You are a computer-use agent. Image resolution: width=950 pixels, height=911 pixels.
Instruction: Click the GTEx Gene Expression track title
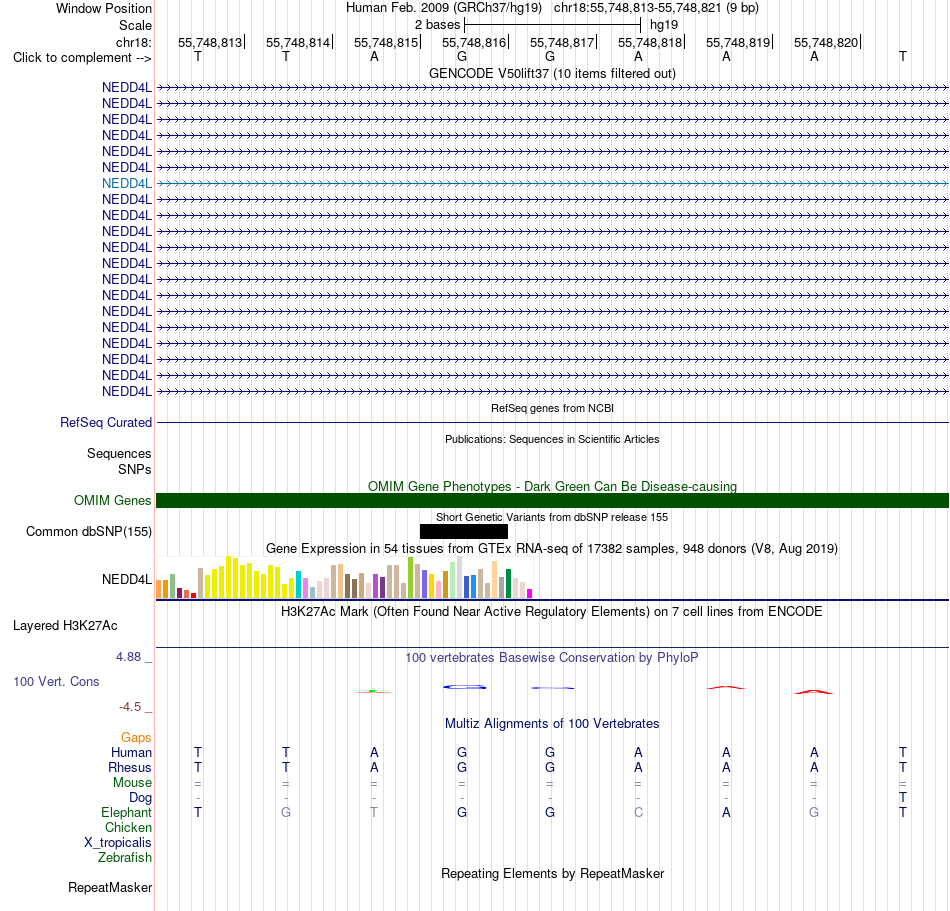click(x=552, y=549)
